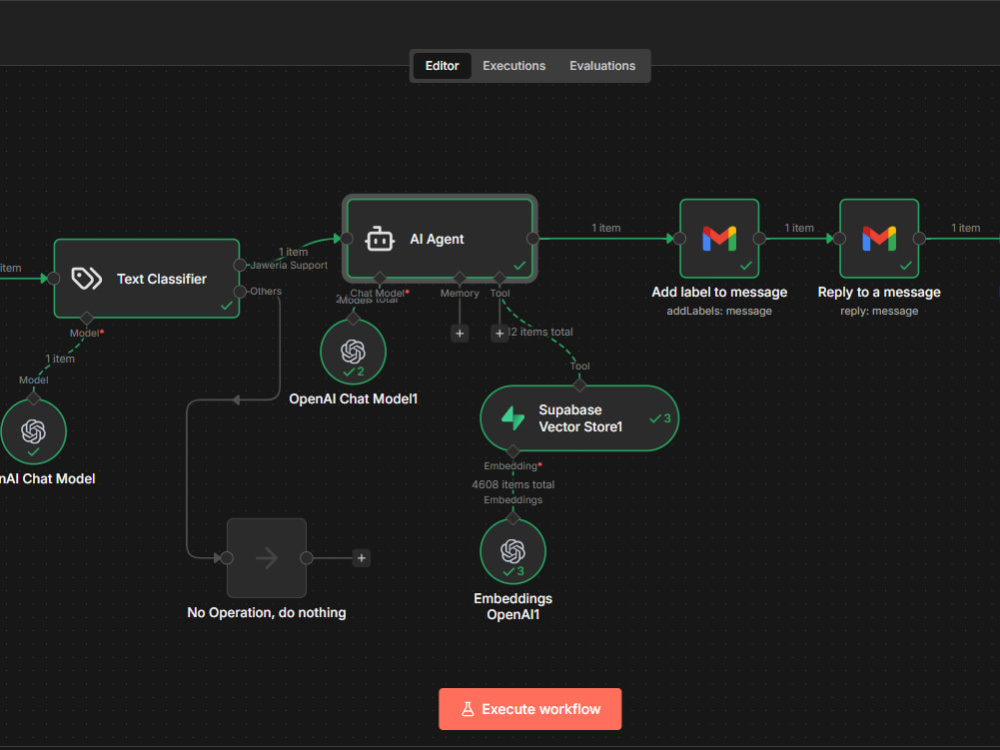The image size is (1000, 750).
Task: Click the 'Text Classifier' node title
Action: pos(162,279)
